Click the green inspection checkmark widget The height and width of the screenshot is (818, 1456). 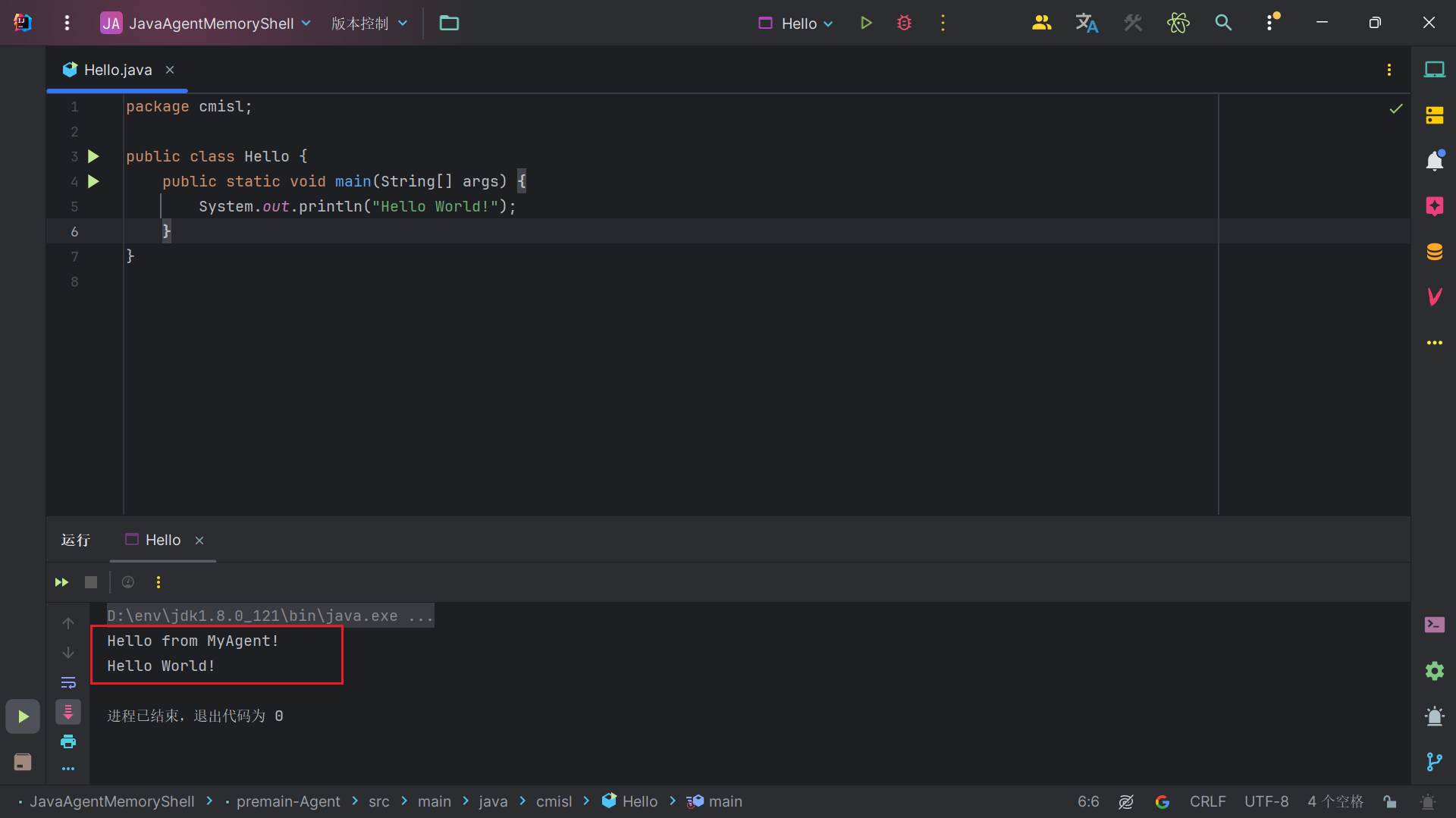tap(1396, 108)
